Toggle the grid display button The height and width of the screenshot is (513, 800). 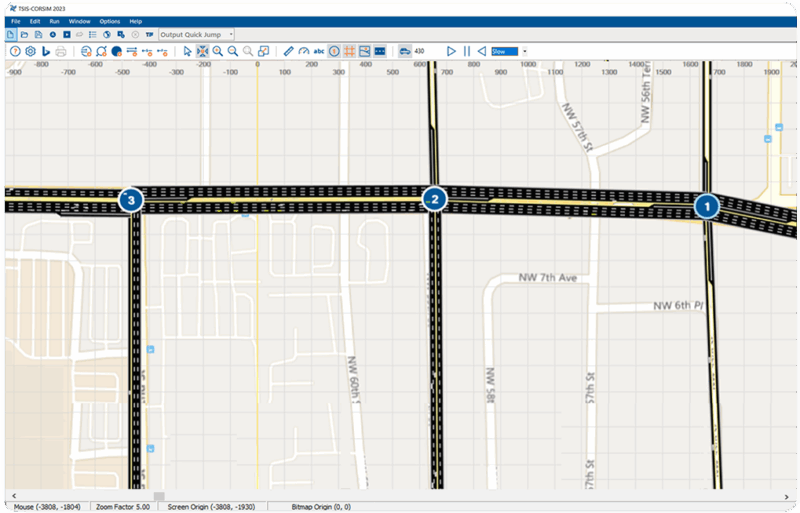[349, 51]
